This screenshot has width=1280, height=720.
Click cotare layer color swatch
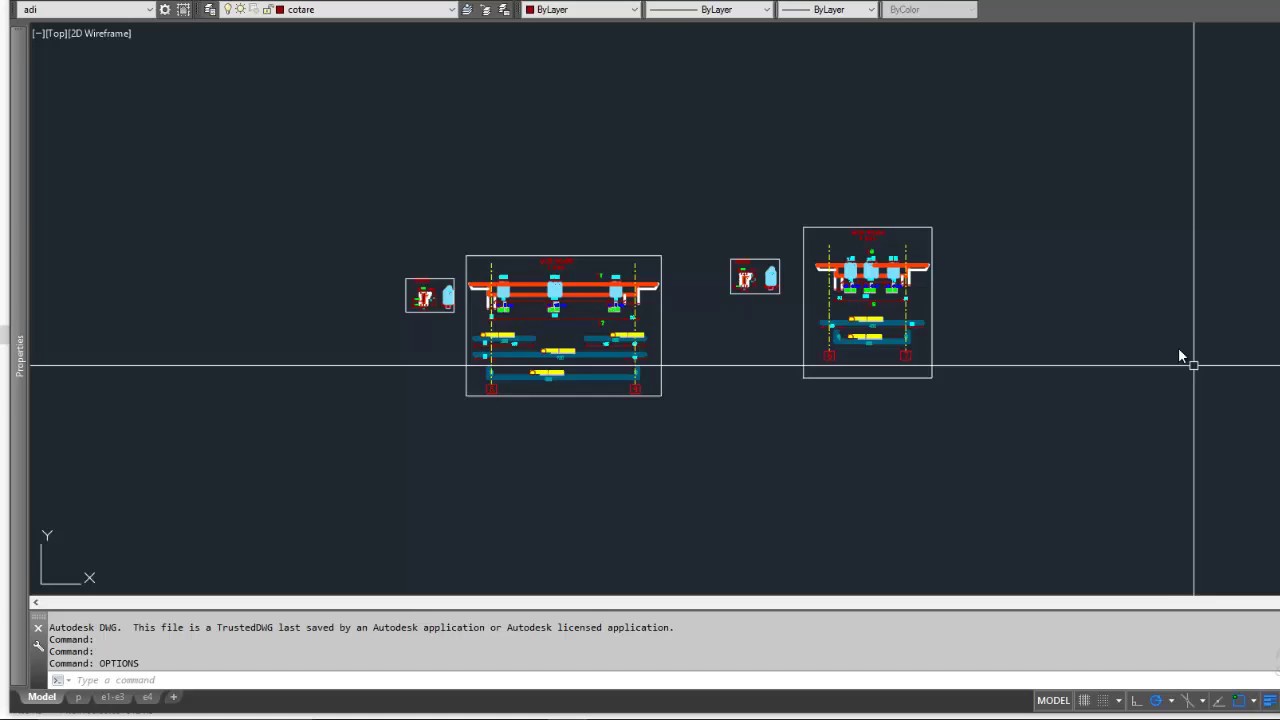pyautogui.click(x=280, y=9)
